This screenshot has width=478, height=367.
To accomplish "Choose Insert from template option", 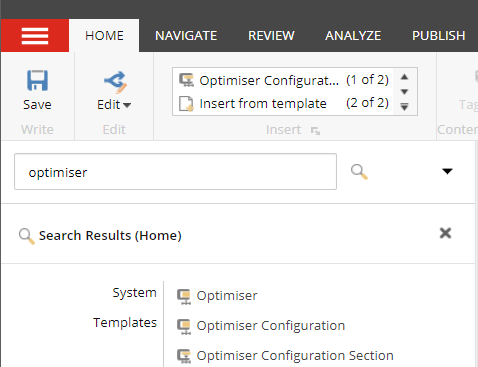I will [x=283, y=103].
